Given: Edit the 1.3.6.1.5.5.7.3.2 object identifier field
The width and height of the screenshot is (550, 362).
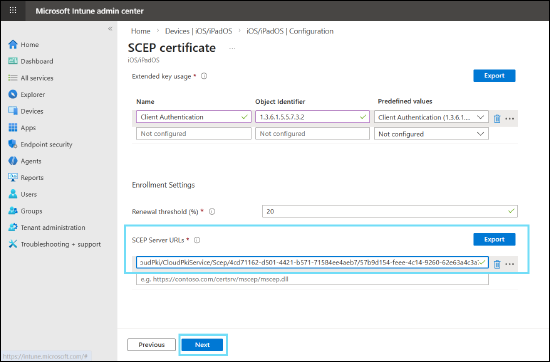Looking at the screenshot, I should (312, 117).
